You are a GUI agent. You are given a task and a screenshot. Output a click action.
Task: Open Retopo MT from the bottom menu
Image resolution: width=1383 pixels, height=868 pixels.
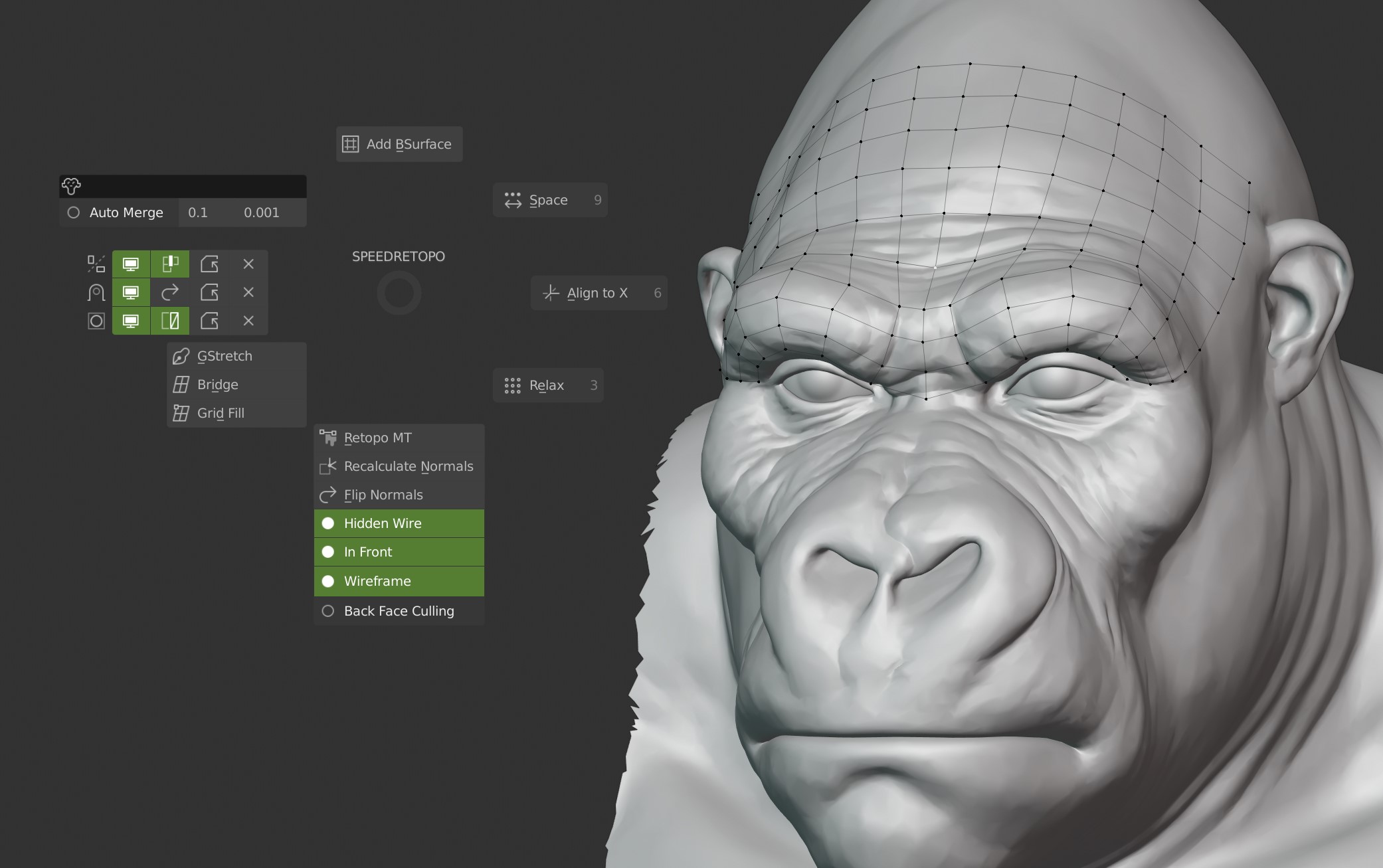(399, 438)
